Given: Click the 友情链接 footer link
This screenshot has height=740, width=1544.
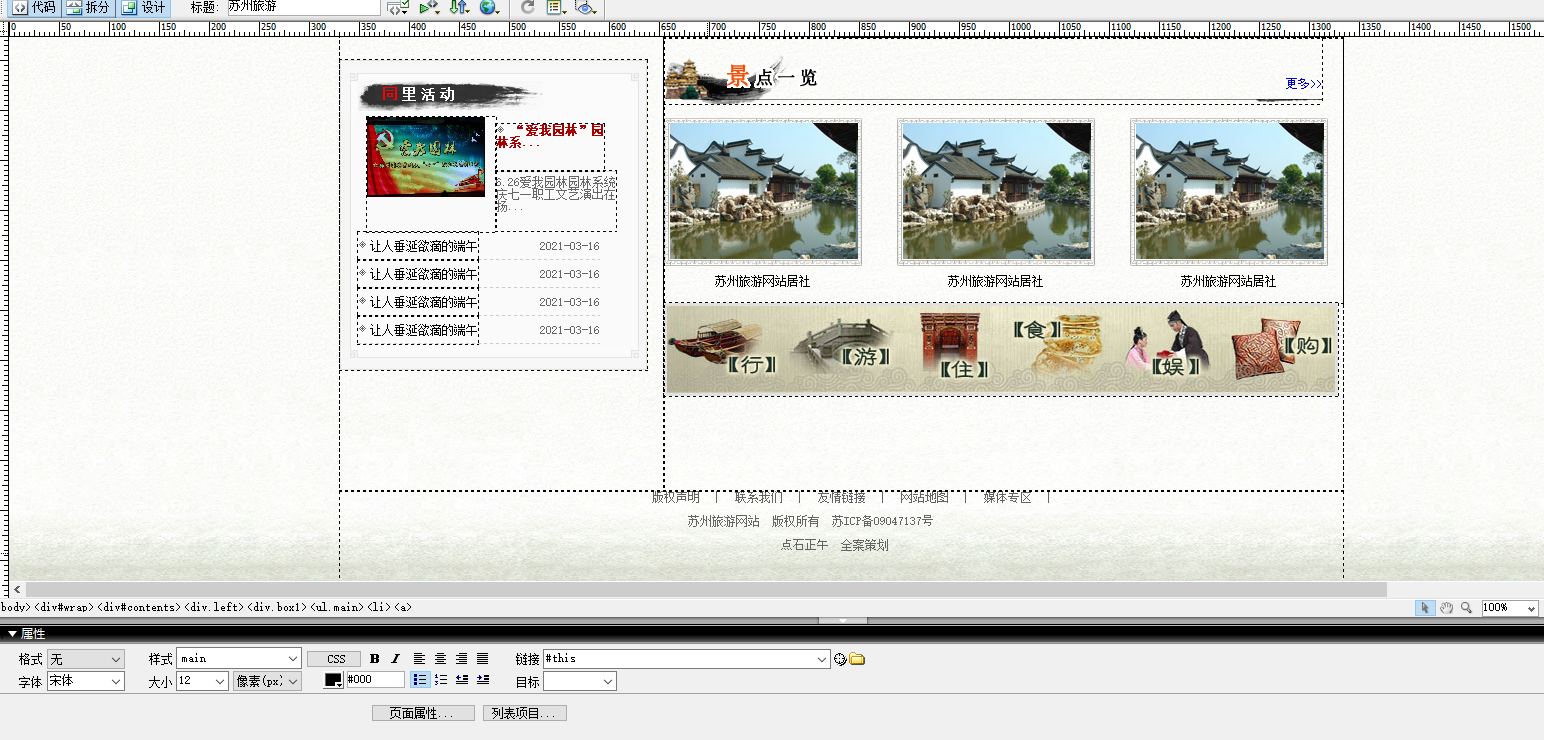Looking at the screenshot, I should pyautogui.click(x=841, y=497).
